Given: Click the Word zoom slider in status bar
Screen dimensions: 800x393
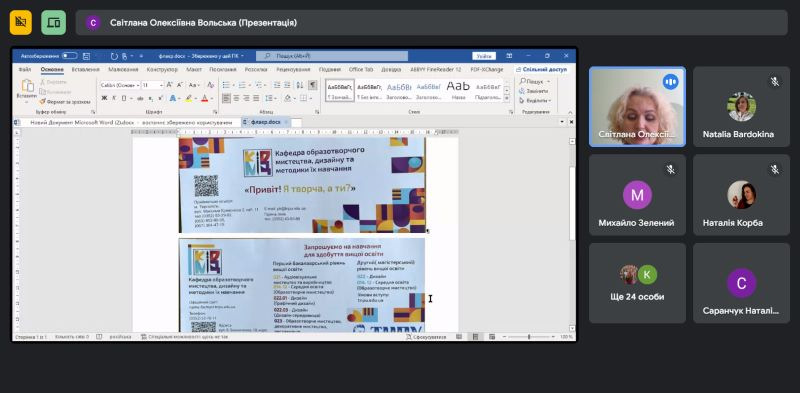Looking at the screenshot, I should click(529, 337).
